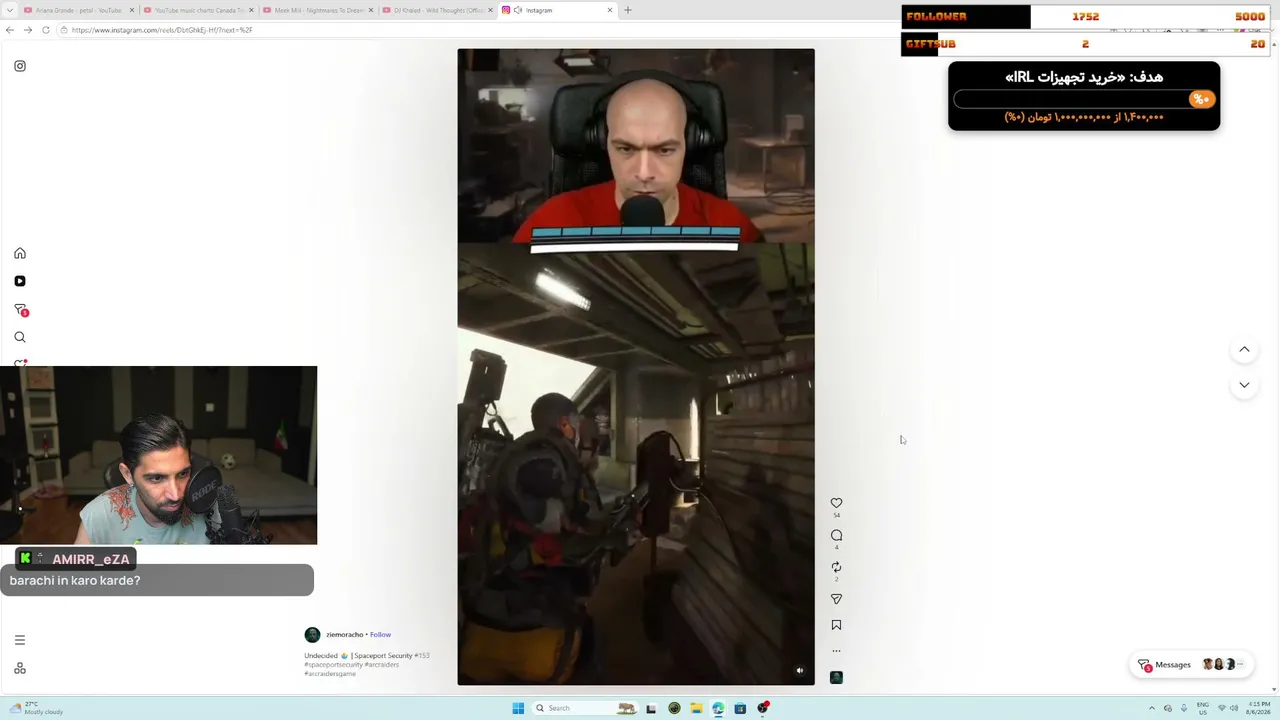Open Instagram search from sidebar
Viewport: 1280px width, 720px height.
point(20,337)
